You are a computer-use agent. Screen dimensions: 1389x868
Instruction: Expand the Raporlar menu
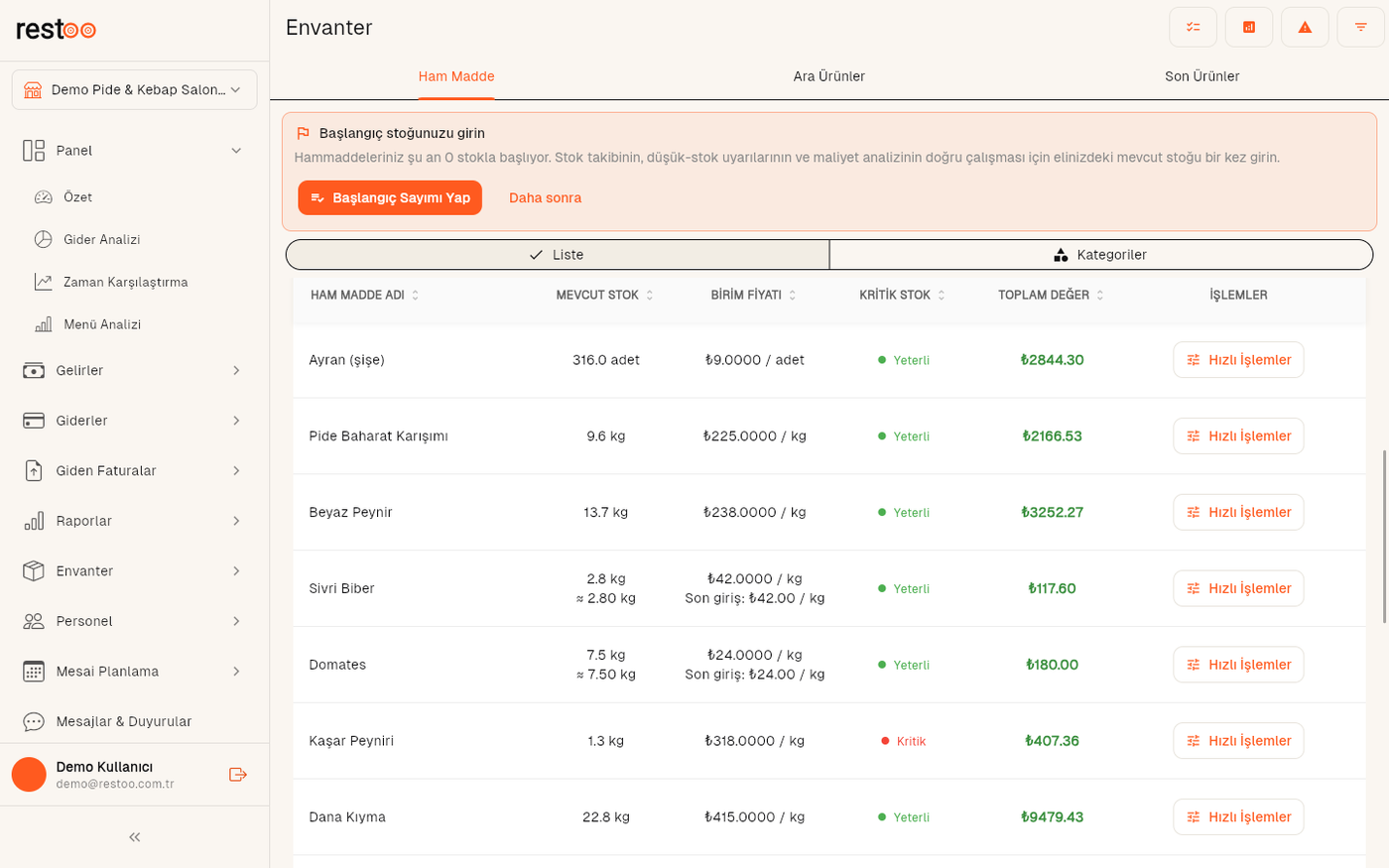pos(134,521)
